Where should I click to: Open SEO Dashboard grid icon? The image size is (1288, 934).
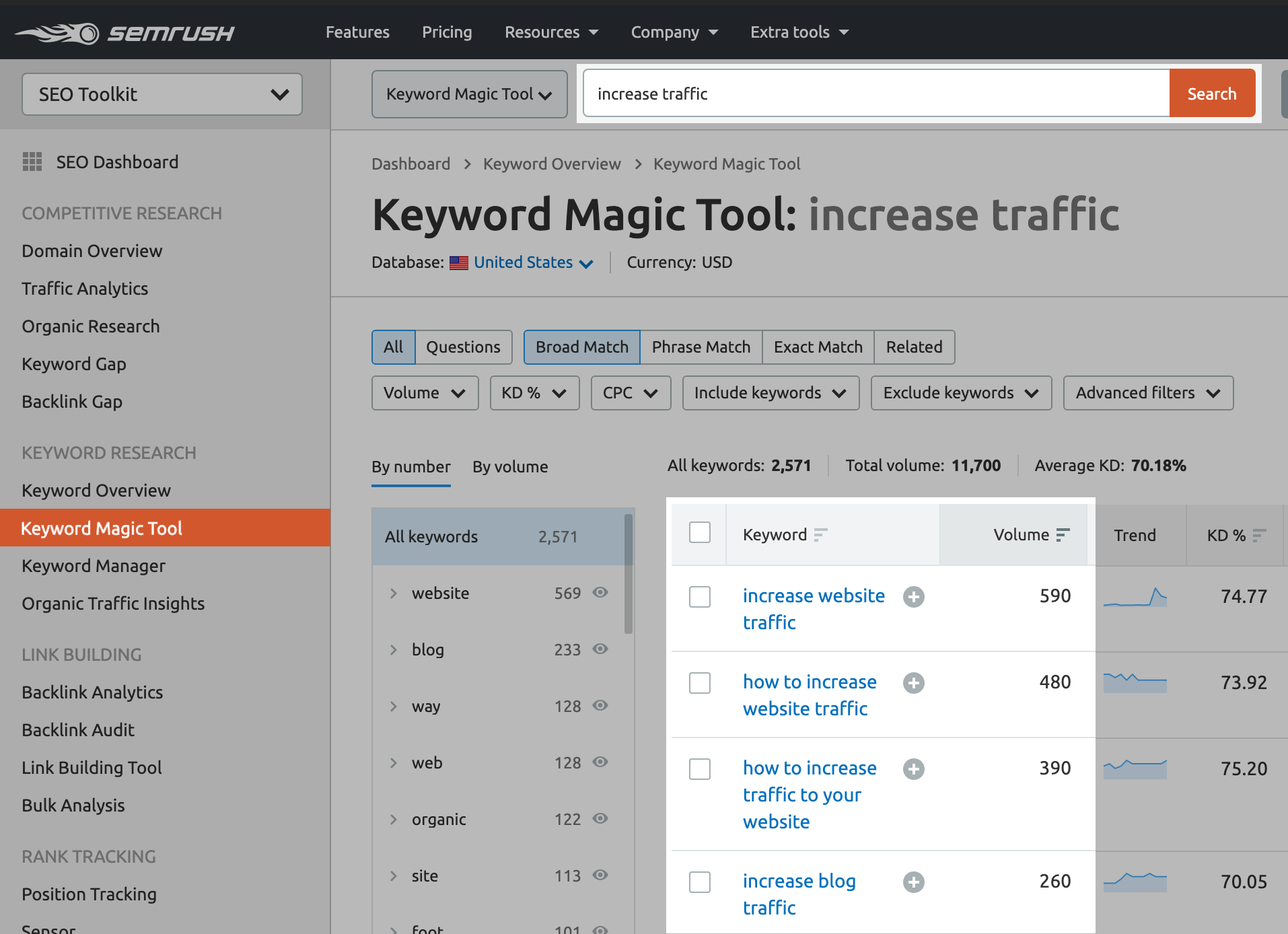pyautogui.click(x=32, y=161)
